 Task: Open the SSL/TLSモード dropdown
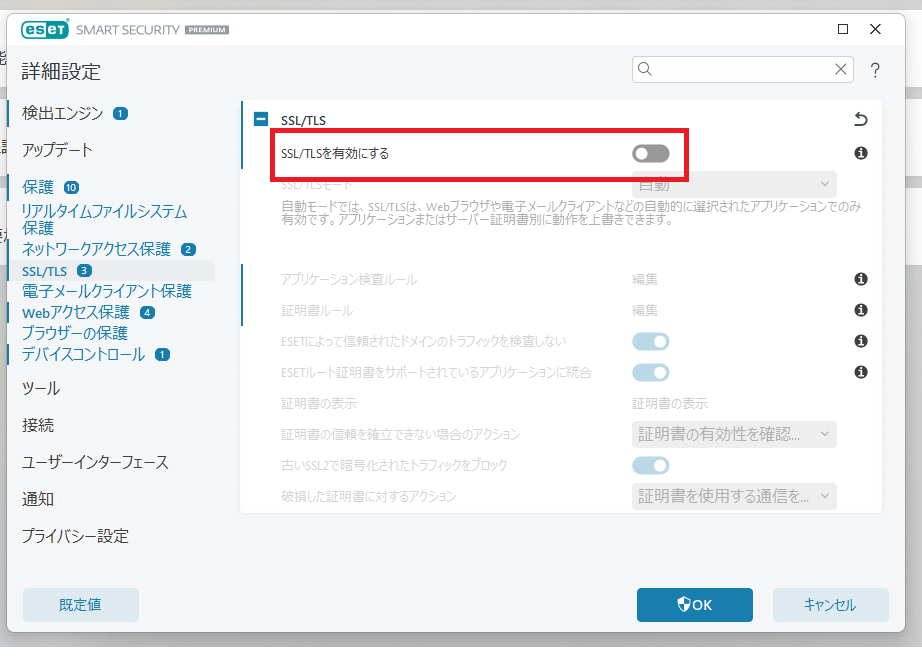734,185
